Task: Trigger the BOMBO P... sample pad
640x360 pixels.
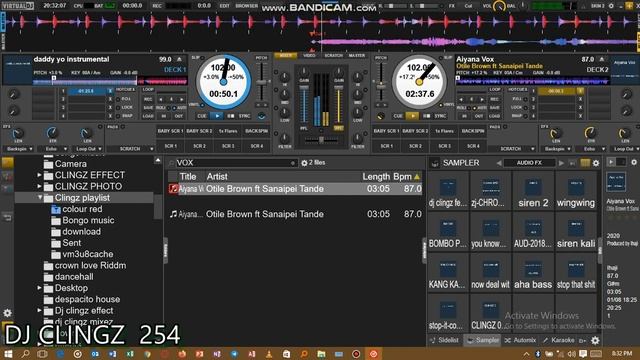Action: [448, 232]
